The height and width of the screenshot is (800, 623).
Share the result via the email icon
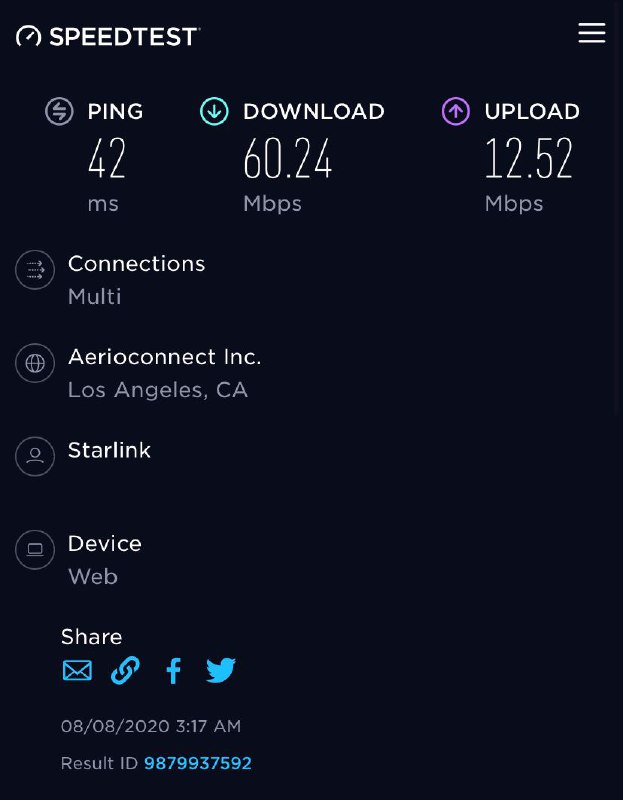(77, 671)
